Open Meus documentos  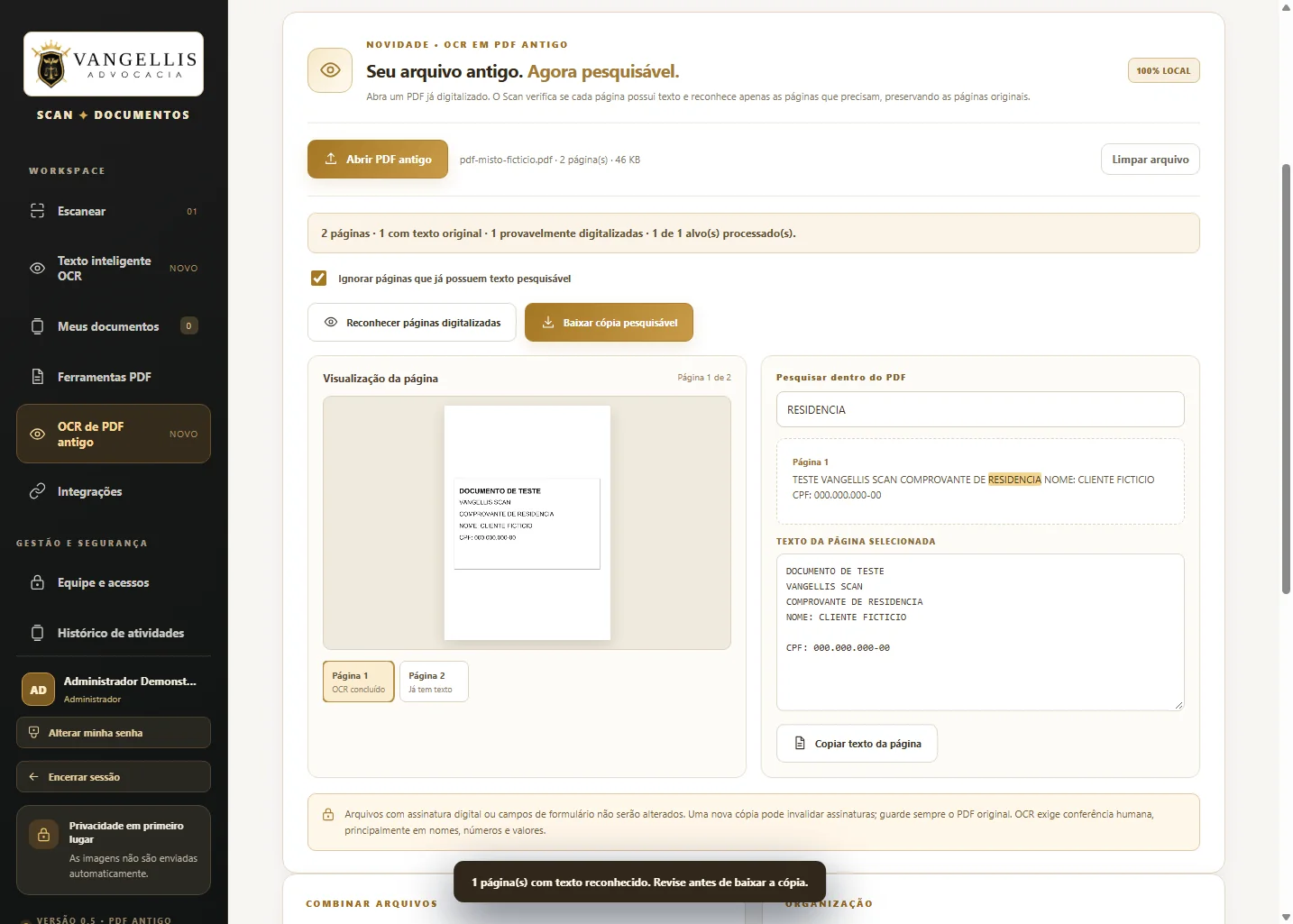point(114,326)
